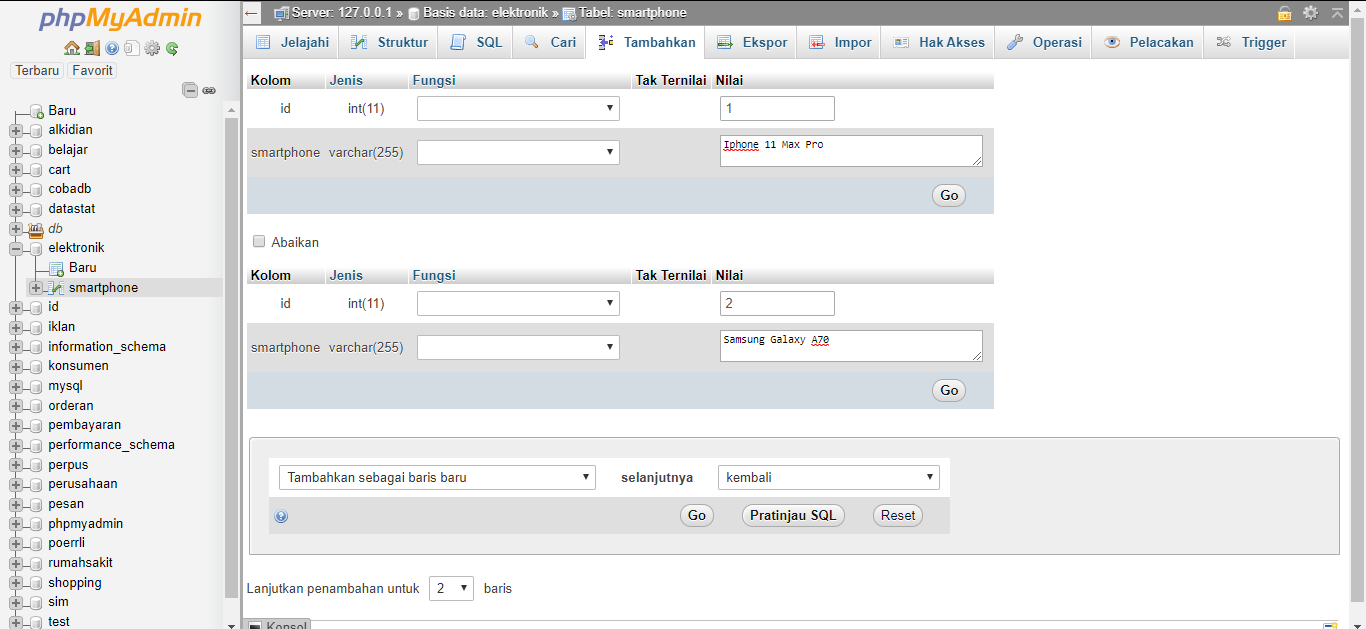Image resolution: width=1366 pixels, height=629 pixels.
Task: Click the Terbaru button
Action: 38,71
